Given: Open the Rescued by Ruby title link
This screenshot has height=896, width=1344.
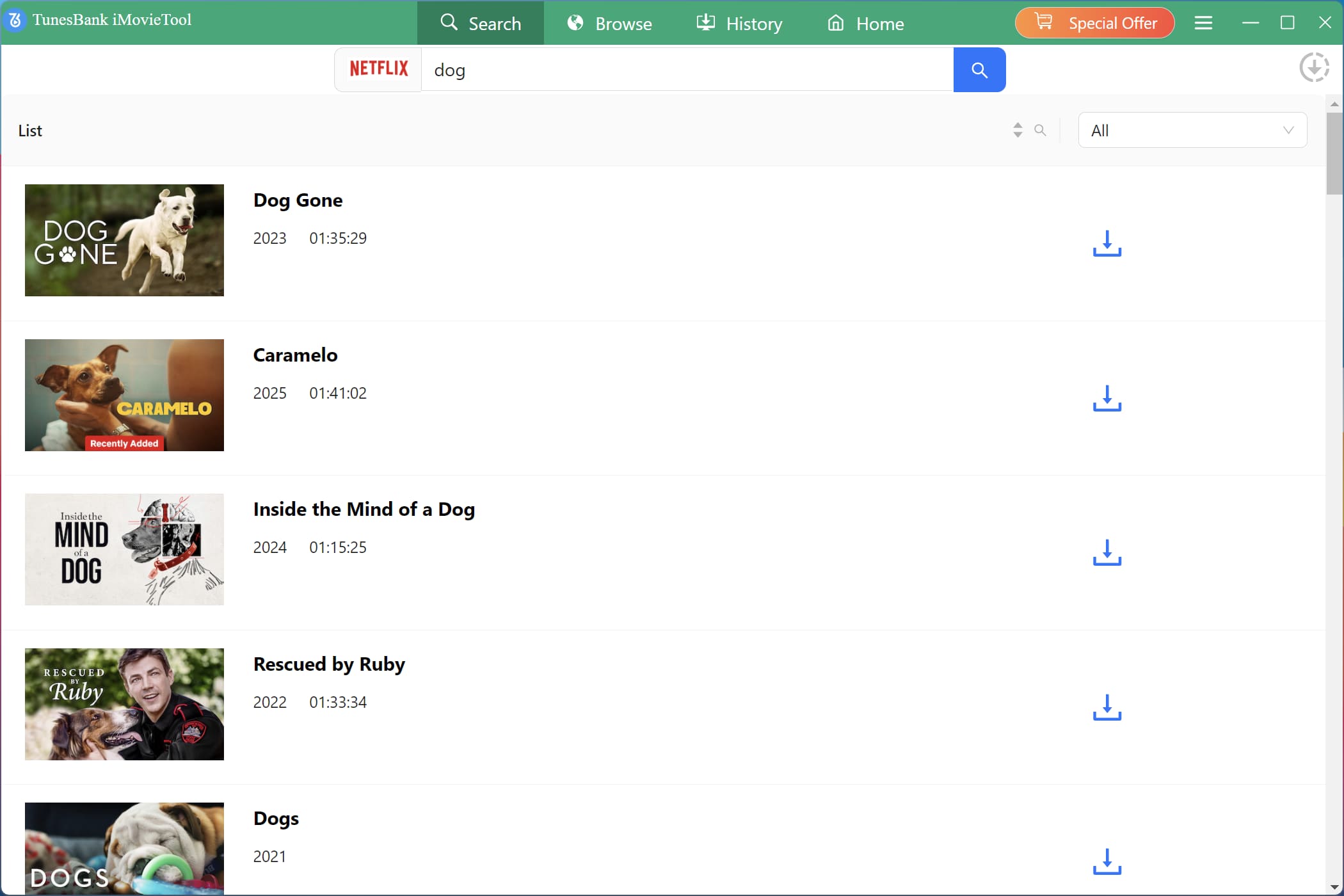Looking at the screenshot, I should [x=329, y=664].
